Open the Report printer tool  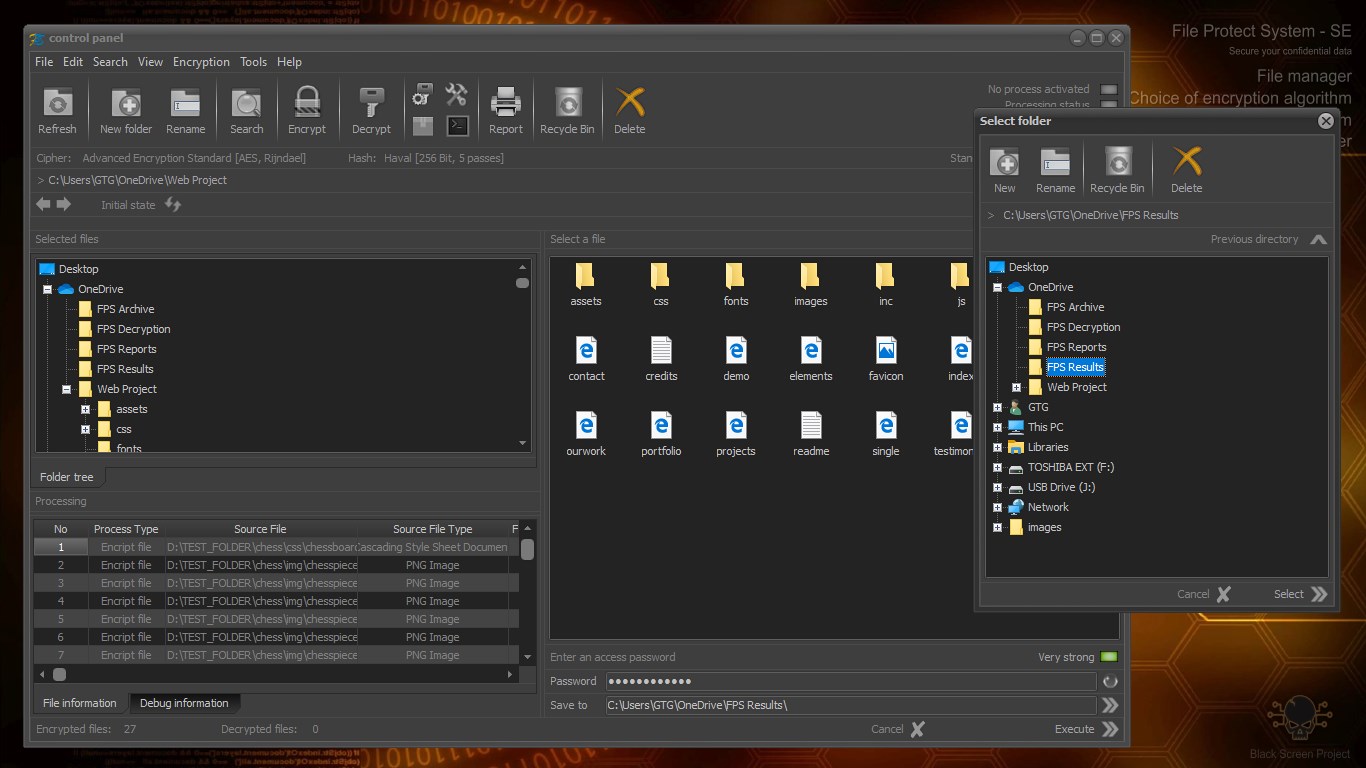tap(505, 103)
